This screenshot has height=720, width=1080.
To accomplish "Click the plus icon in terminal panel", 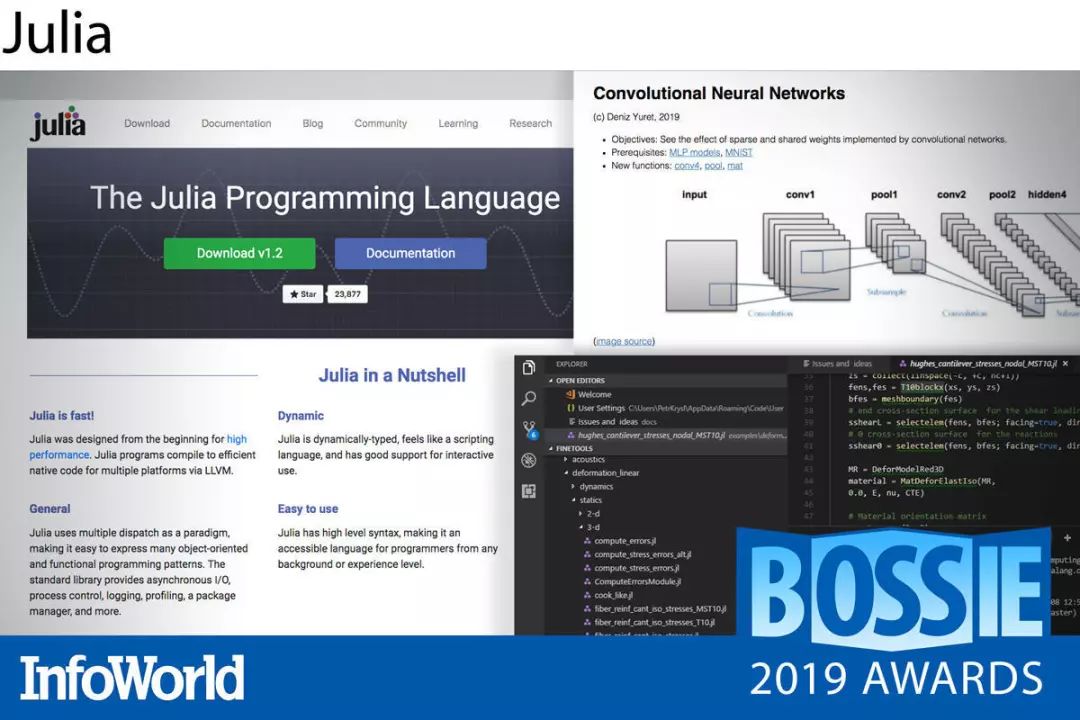I will (1067, 537).
